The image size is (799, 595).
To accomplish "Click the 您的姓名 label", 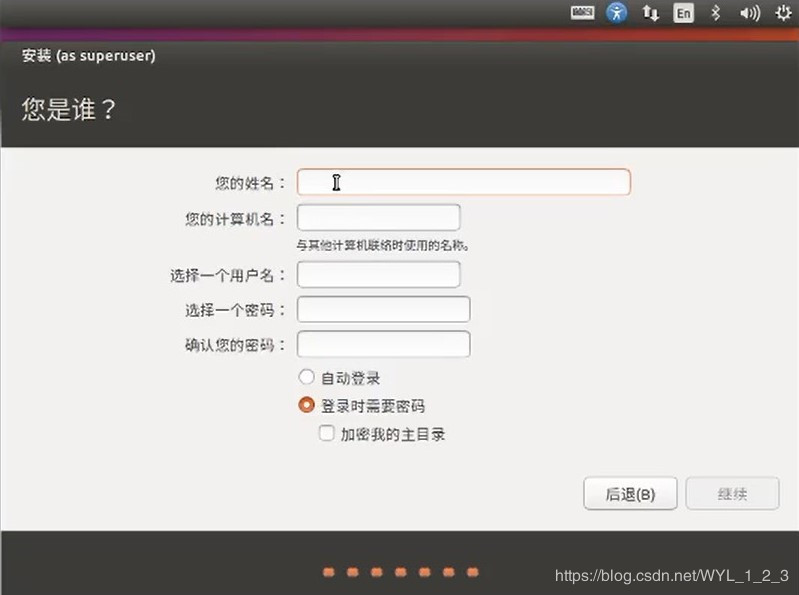I will coord(250,183).
